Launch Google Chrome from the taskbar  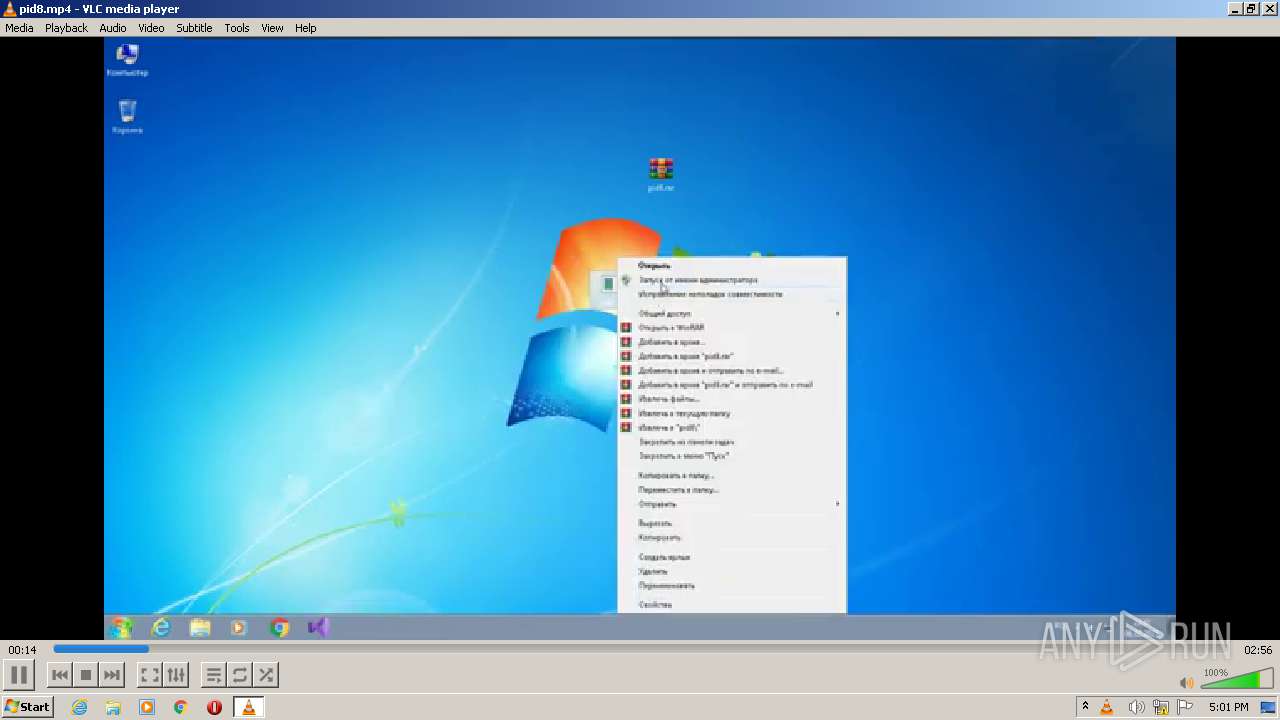(181, 707)
